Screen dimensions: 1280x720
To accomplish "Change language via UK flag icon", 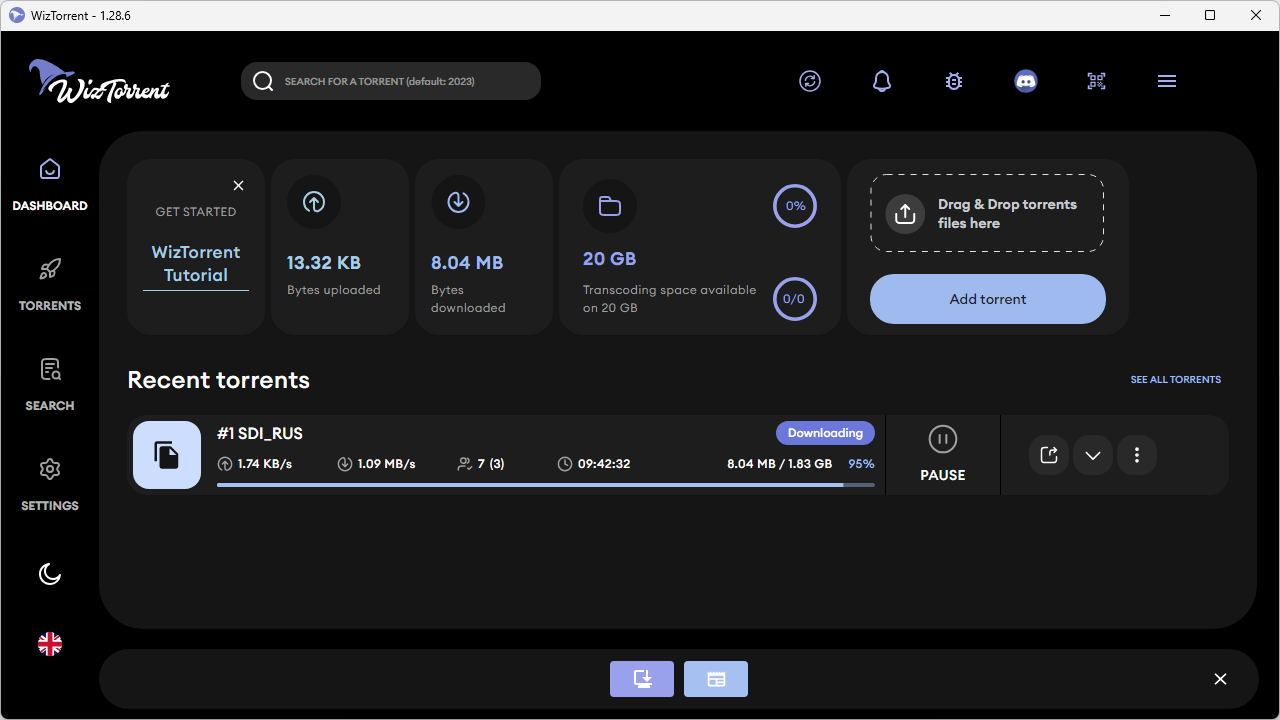I will 50,644.
